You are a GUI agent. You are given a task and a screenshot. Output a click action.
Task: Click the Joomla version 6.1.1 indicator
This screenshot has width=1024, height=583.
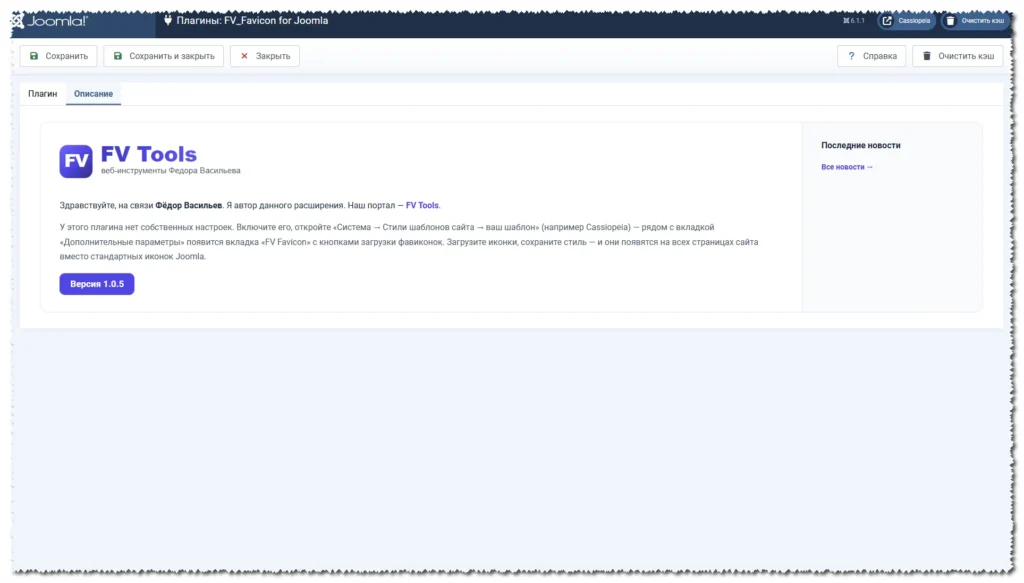click(854, 21)
